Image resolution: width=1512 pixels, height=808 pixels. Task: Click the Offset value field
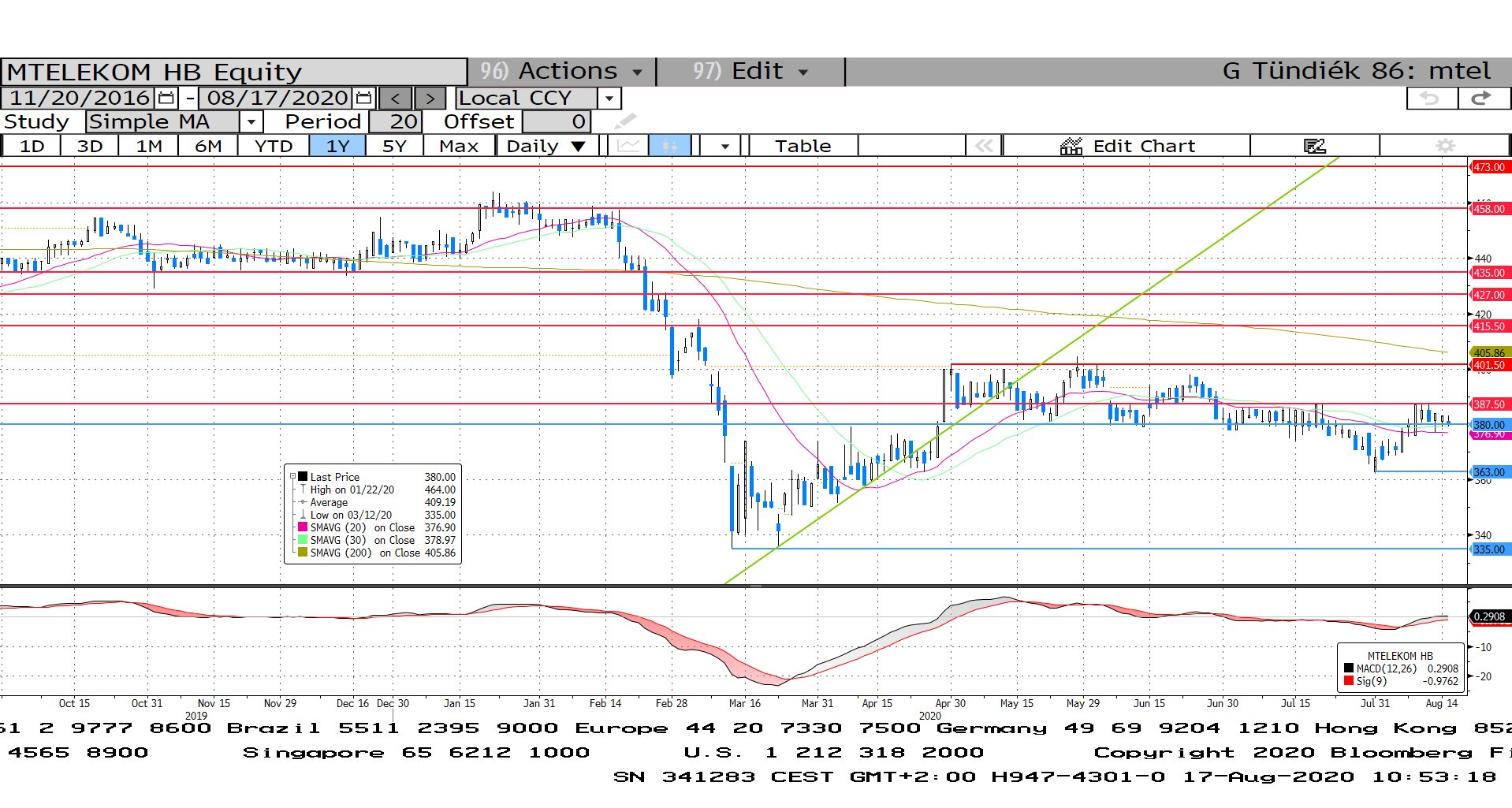point(556,121)
